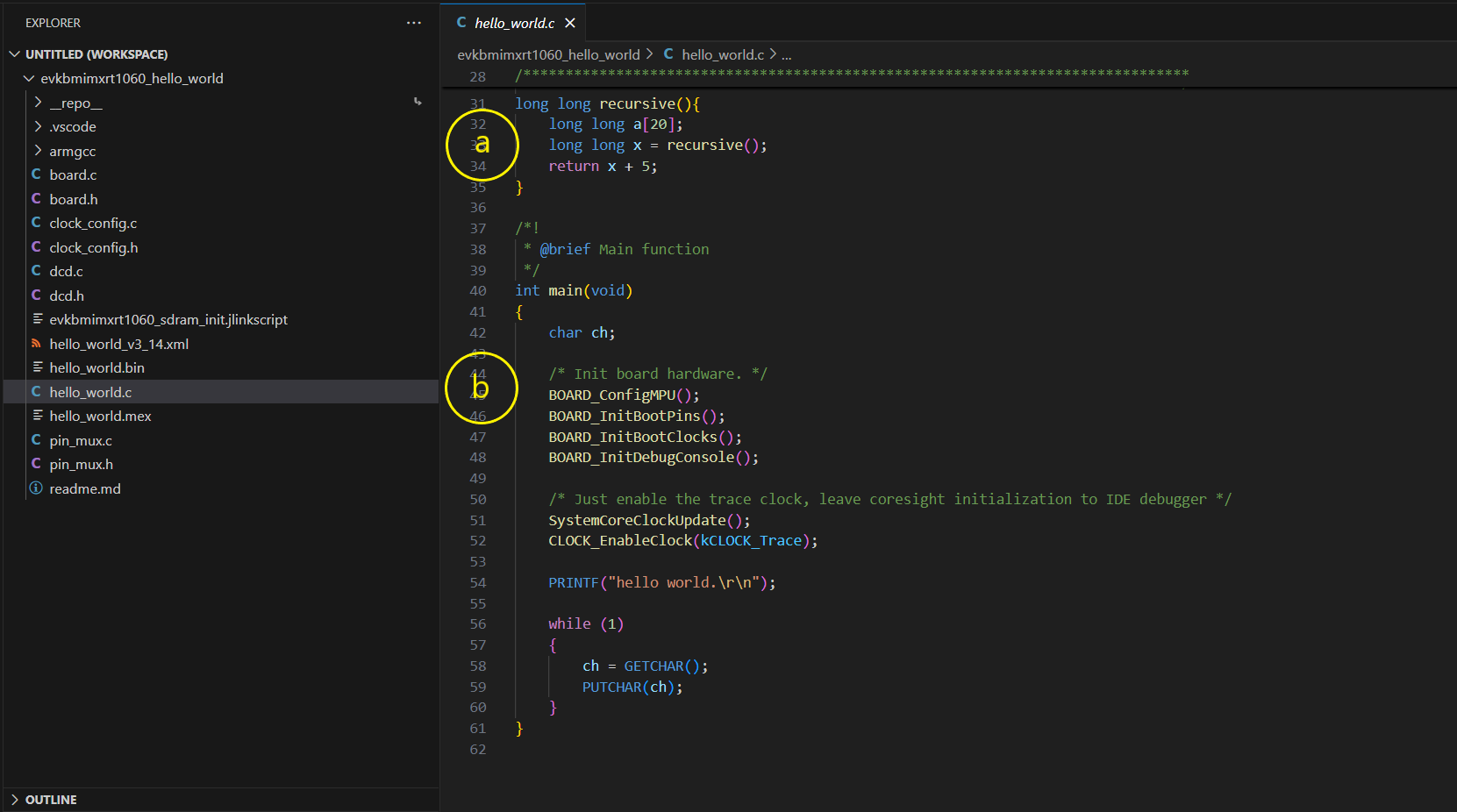Open board.h from the explorer

pos(75,199)
